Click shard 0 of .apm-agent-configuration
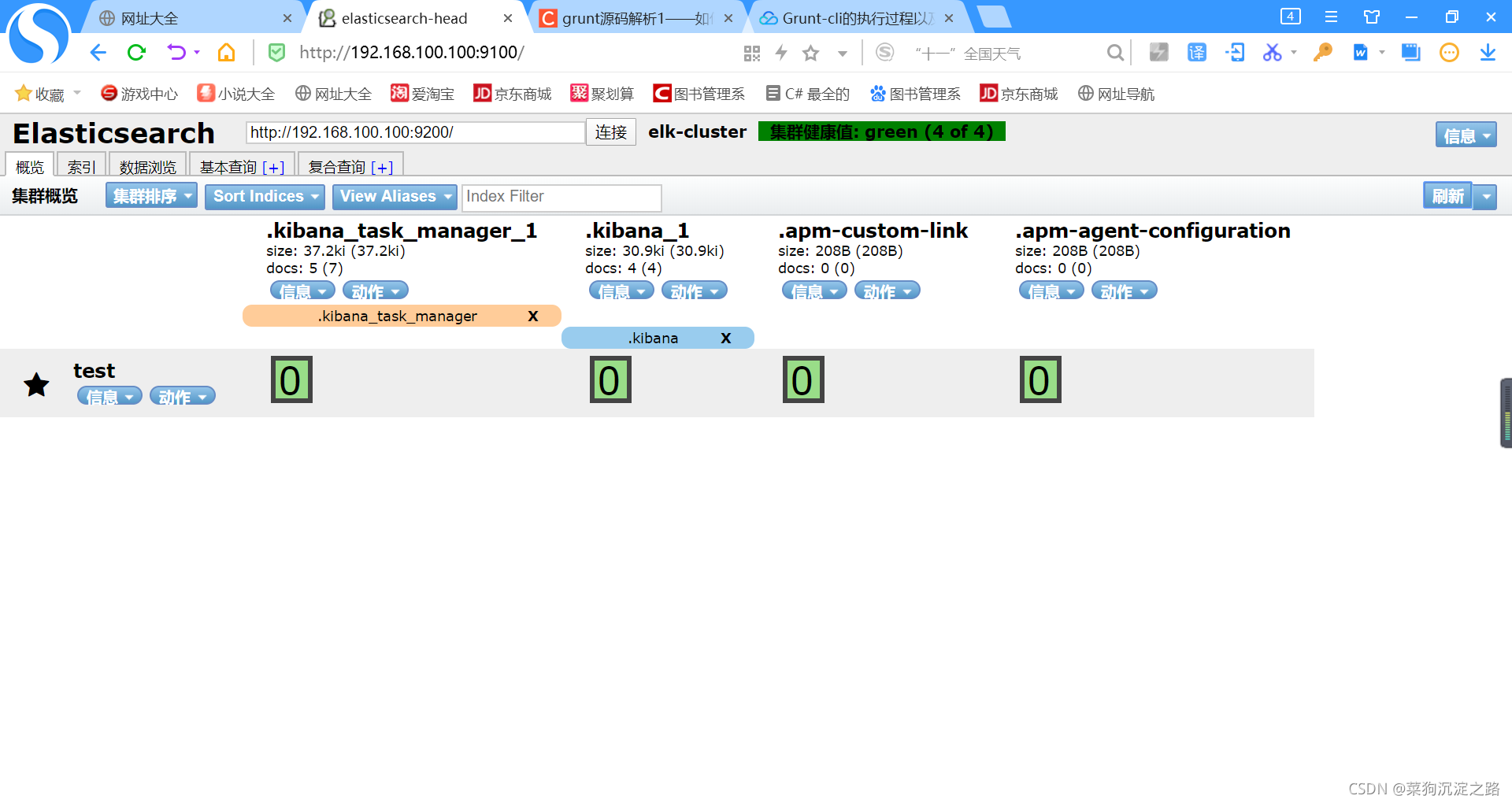Screen dimensions: 1512x803 point(1040,380)
